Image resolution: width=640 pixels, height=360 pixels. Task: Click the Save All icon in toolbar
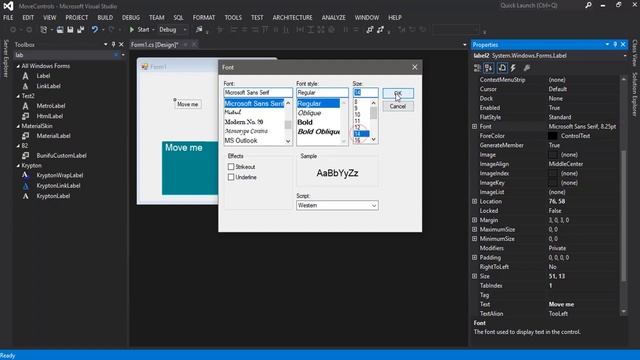click(80, 29)
